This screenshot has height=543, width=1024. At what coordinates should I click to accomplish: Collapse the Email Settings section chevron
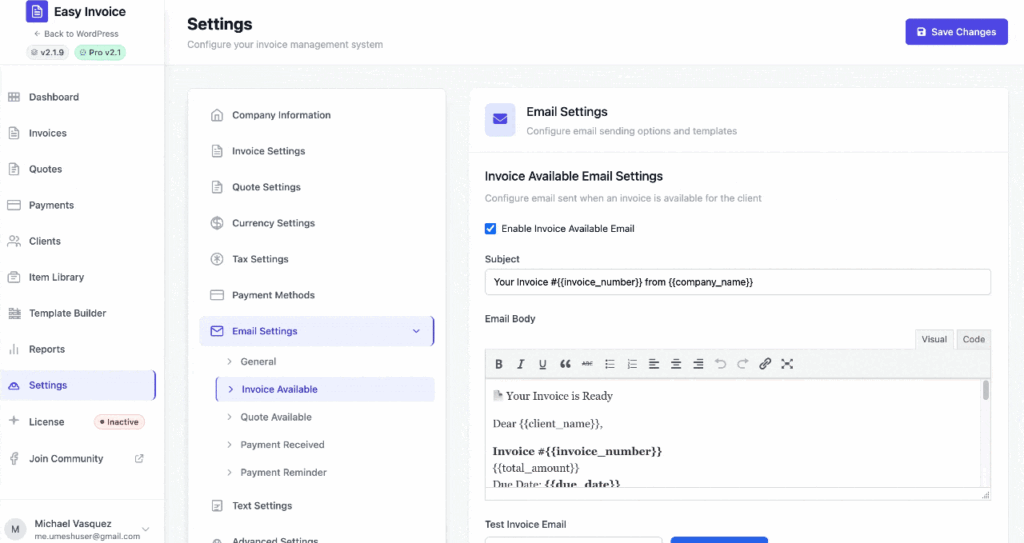pyautogui.click(x=416, y=331)
